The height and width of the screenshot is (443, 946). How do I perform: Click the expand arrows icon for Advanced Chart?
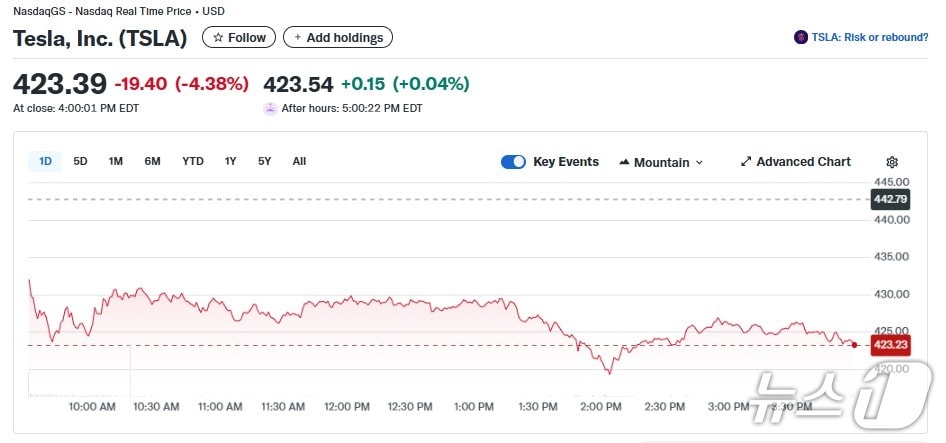746,162
